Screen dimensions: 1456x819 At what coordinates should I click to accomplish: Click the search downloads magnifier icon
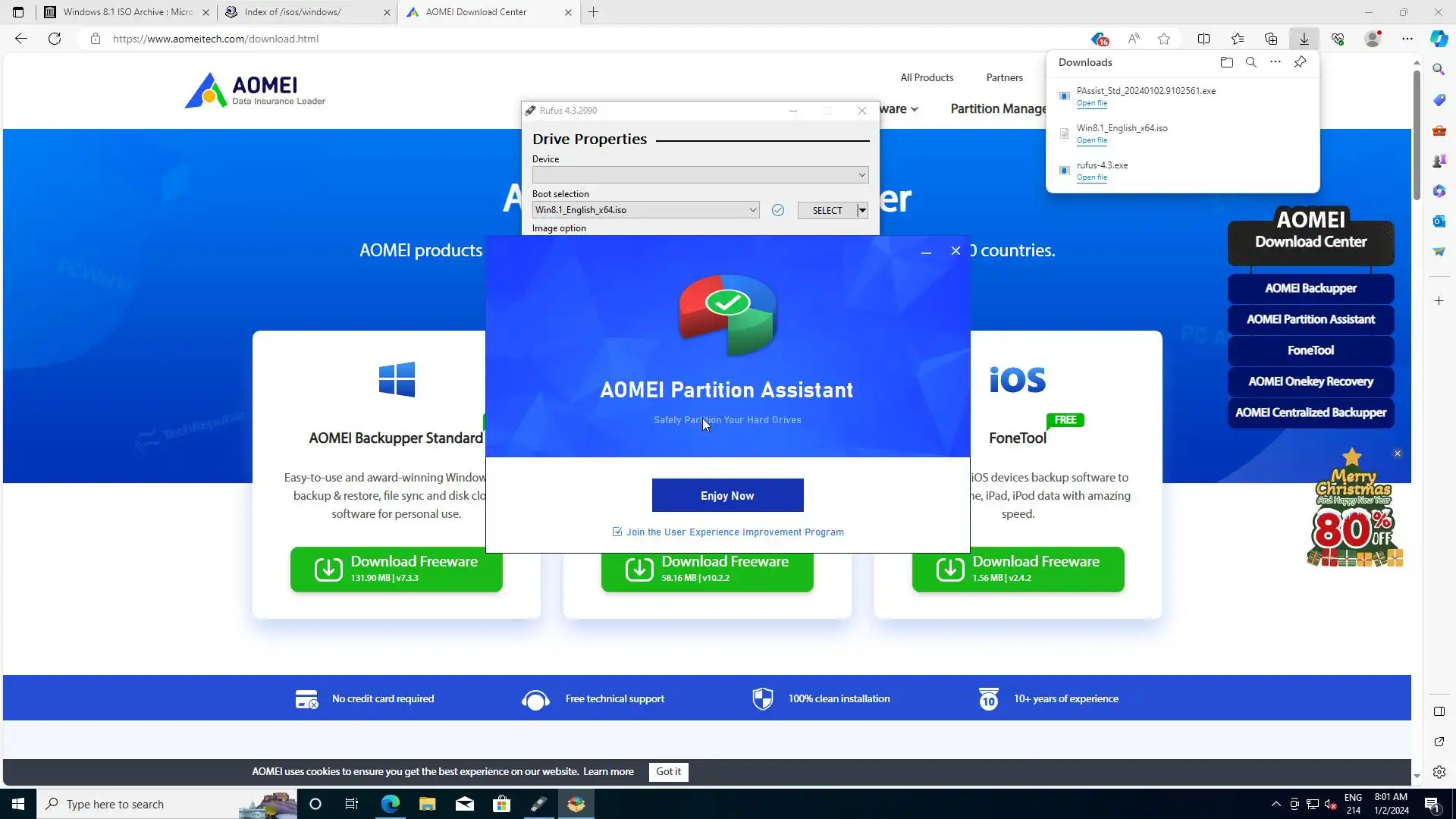click(1251, 62)
